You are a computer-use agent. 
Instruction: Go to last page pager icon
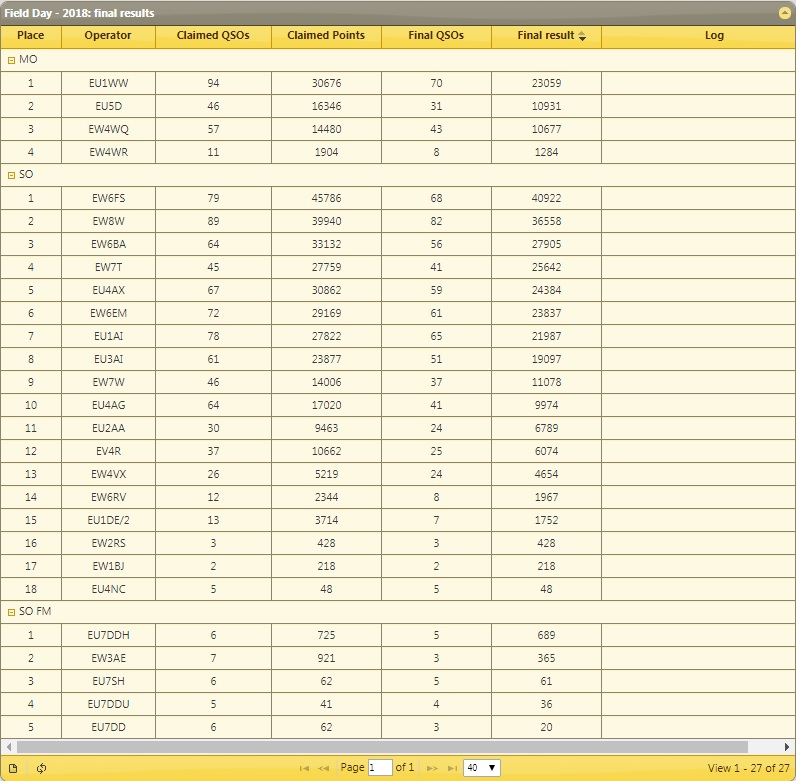click(x=452, y=768)
